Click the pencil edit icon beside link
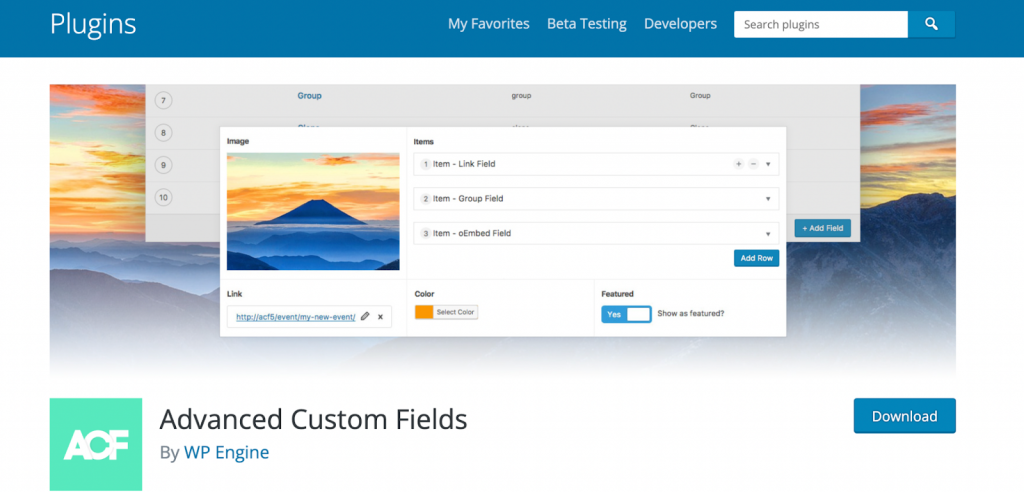Viewport: 1024px width, 493px height. (365, 316)
